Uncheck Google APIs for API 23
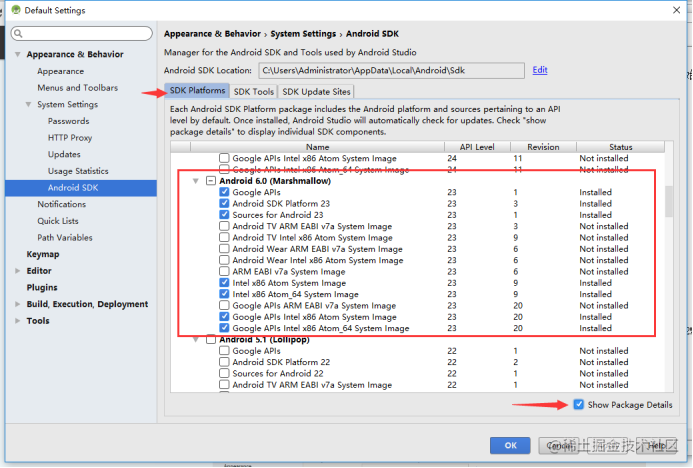The image size is (693, 468). pyautogui.click(x=225, y=192)
